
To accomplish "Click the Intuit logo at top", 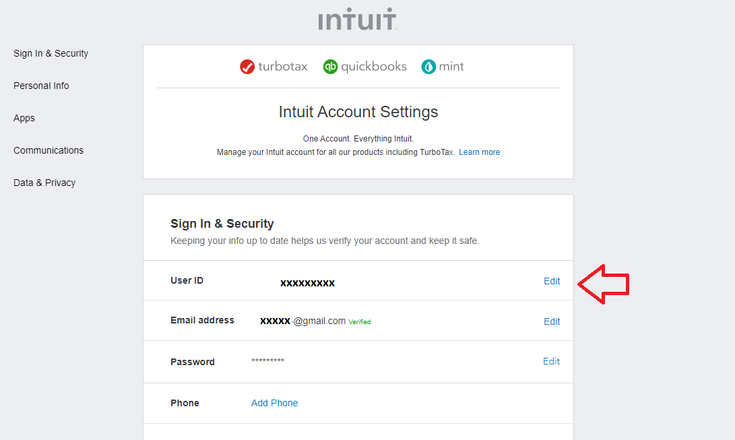I will [x=358, y=19].
